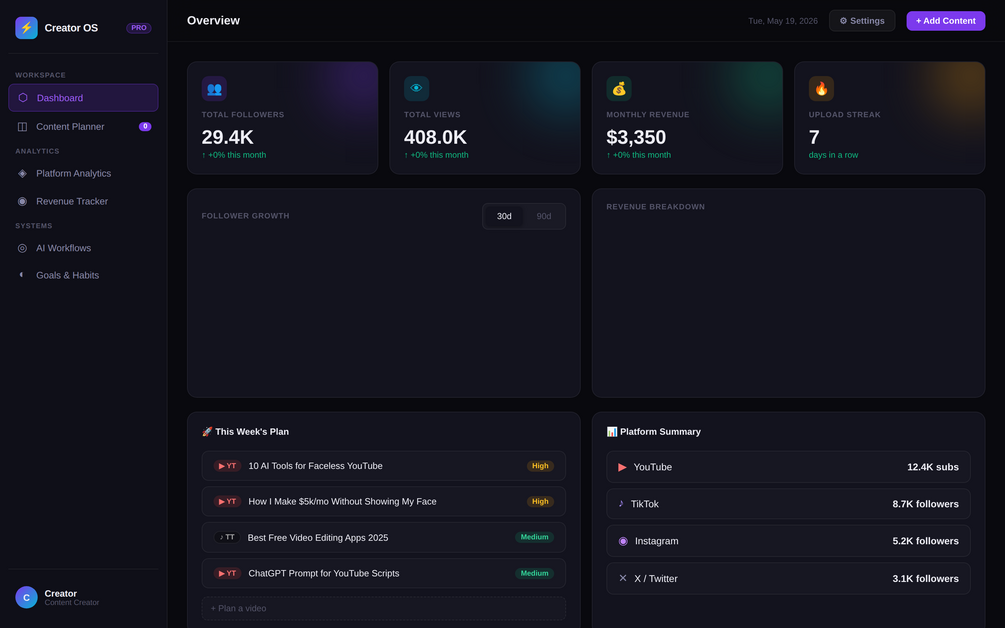Open the 10 AI Tools for Faceless YouTube item

[383, 466]
